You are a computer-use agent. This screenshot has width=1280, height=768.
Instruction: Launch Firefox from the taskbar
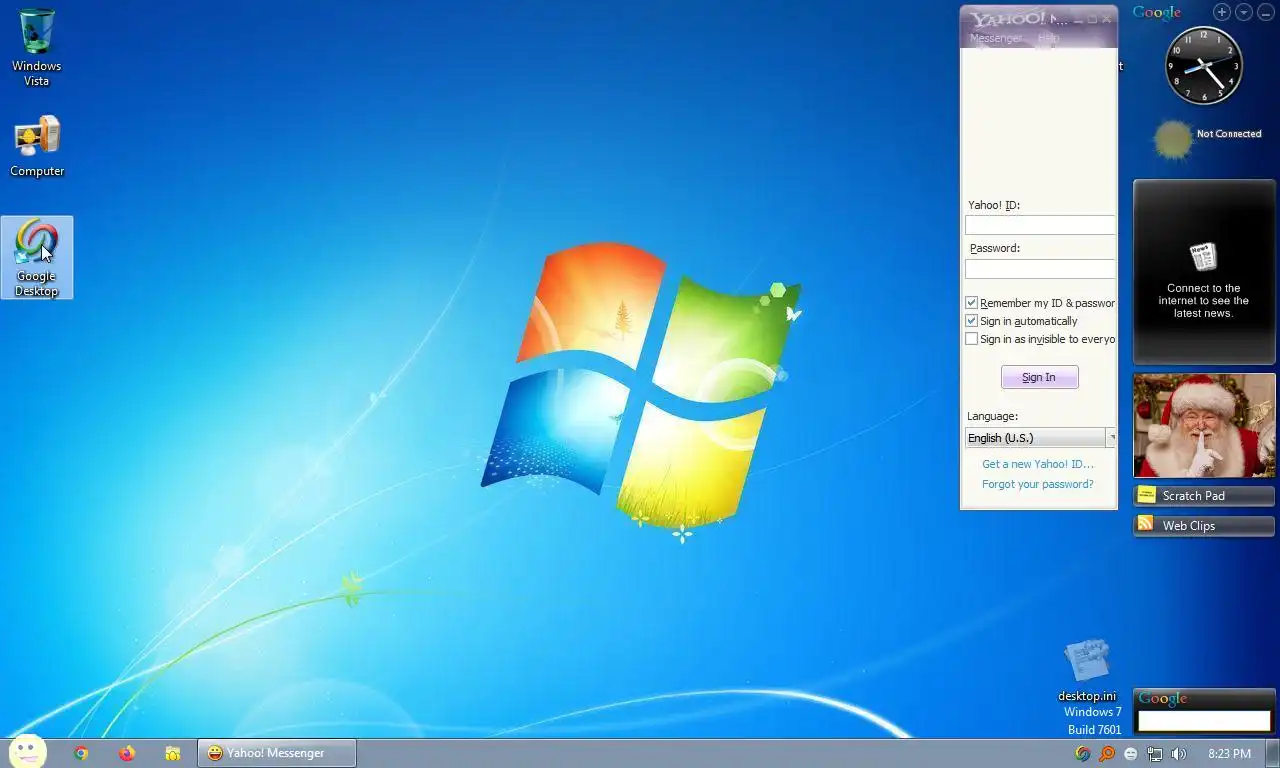point(127,753)
